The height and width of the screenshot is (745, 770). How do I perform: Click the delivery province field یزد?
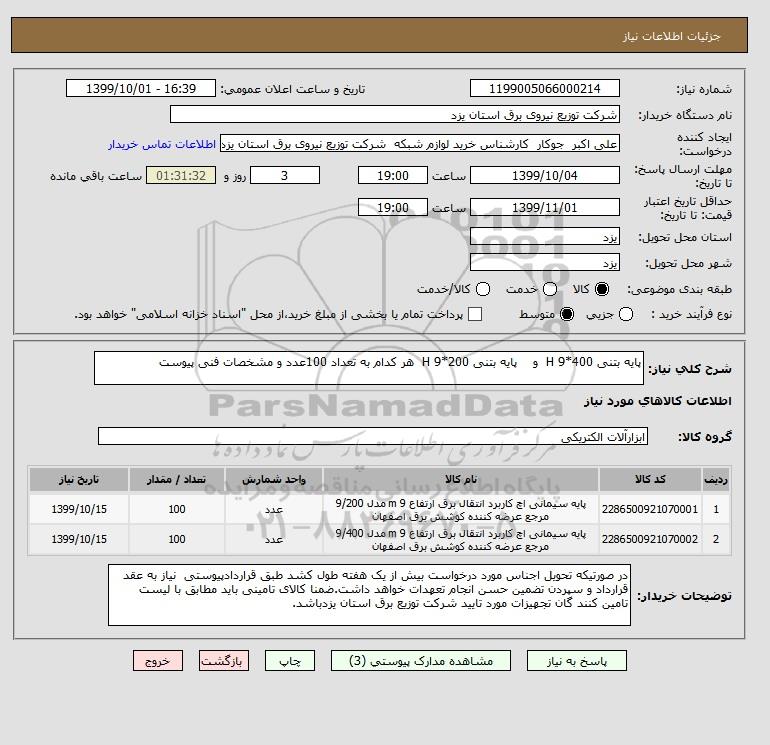(x=545, y=237)
